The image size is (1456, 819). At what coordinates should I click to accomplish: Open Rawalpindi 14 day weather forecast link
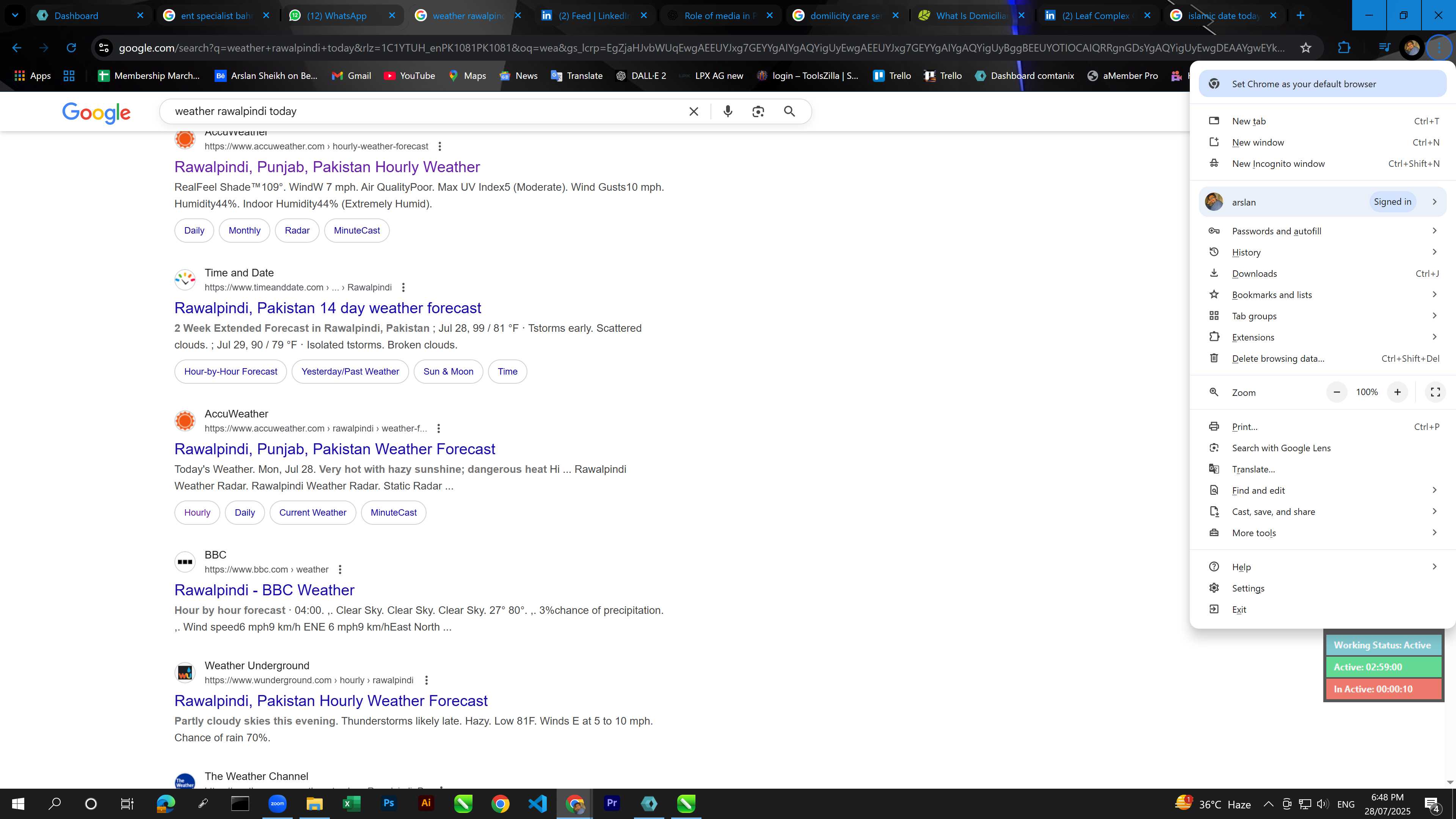tap(328, 308)
